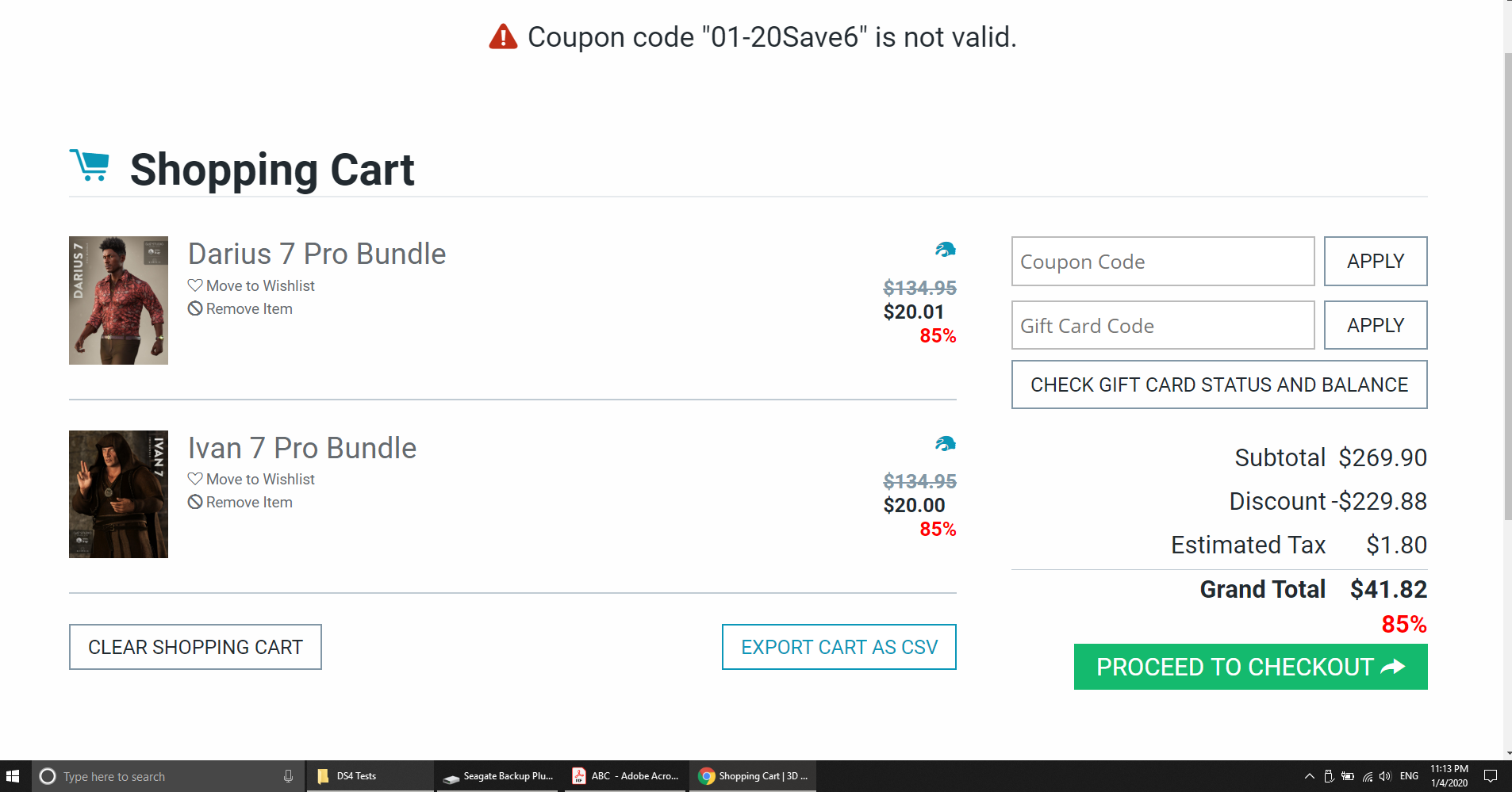Click the shopping cart icon beside heading
This screenshot has width=1512, height=792.
(90, 166)
